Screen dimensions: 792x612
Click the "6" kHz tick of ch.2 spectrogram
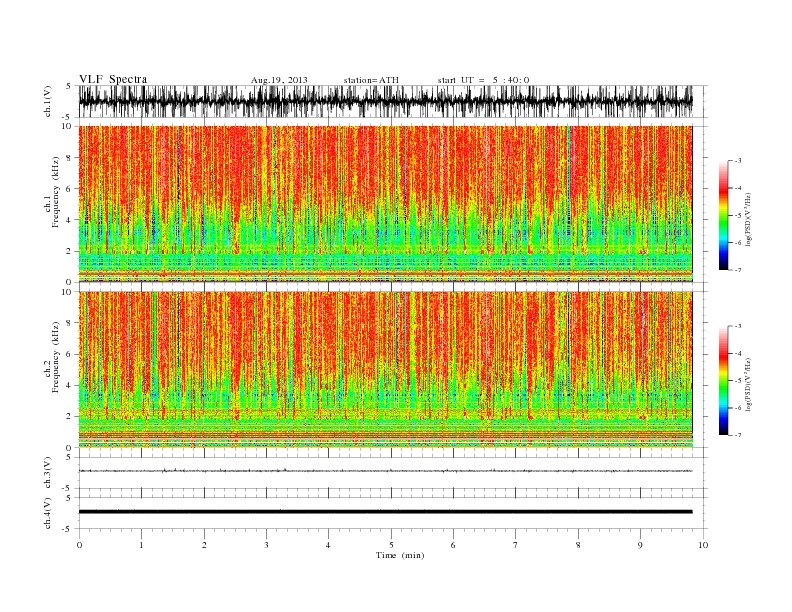[x=69, y=354]
